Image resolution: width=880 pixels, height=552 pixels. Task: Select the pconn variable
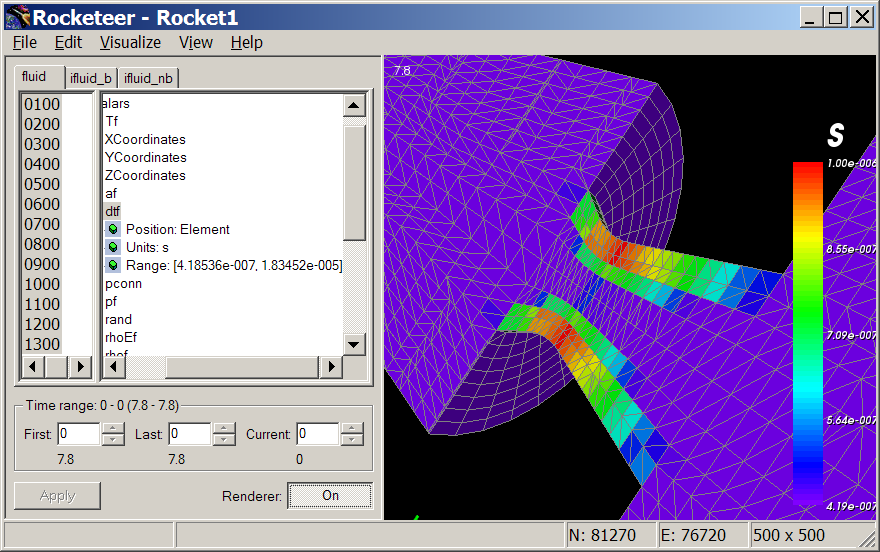[123, 283]
